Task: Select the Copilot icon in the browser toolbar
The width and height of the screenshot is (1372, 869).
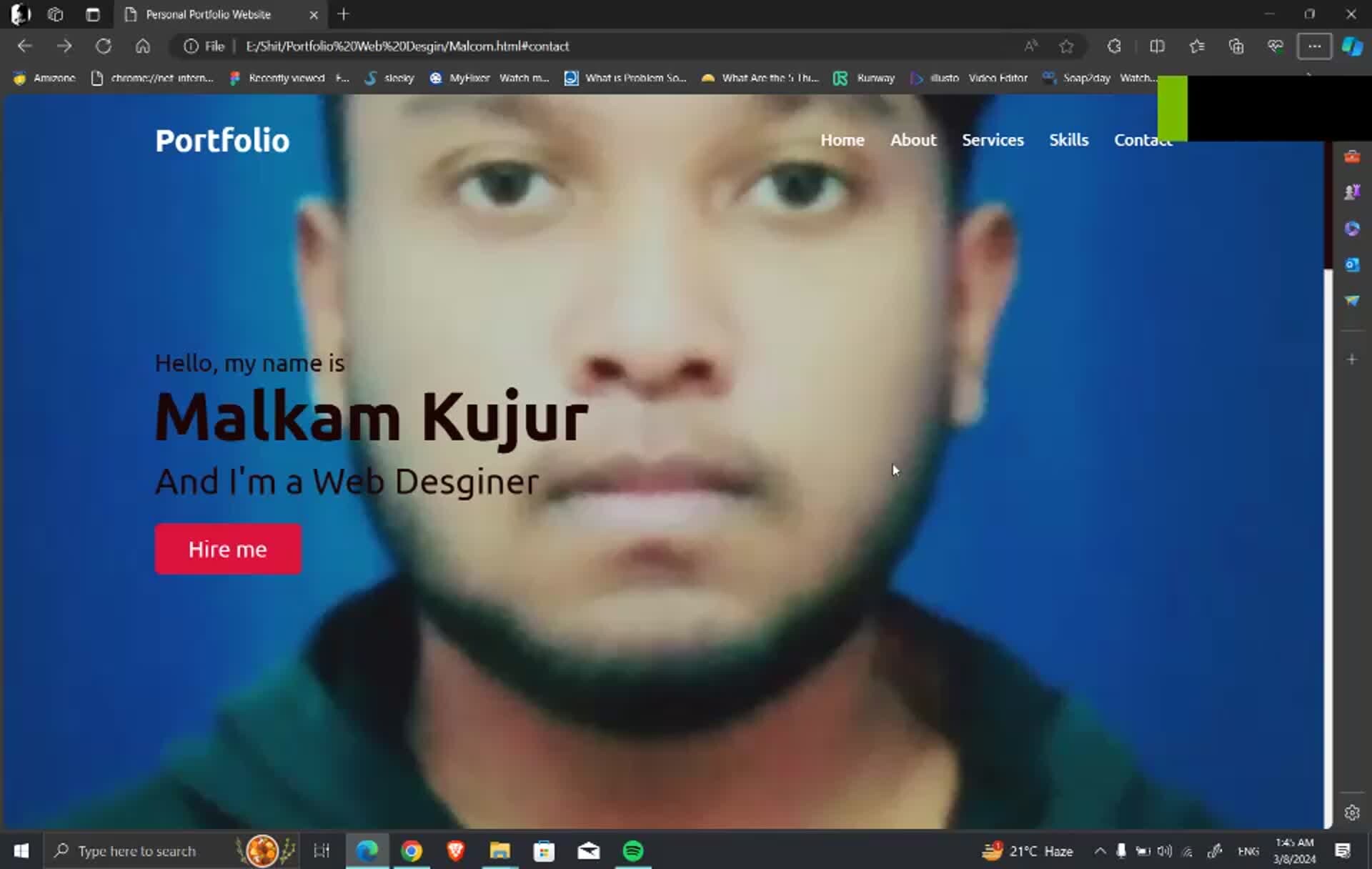Action: coord(1351,46)
